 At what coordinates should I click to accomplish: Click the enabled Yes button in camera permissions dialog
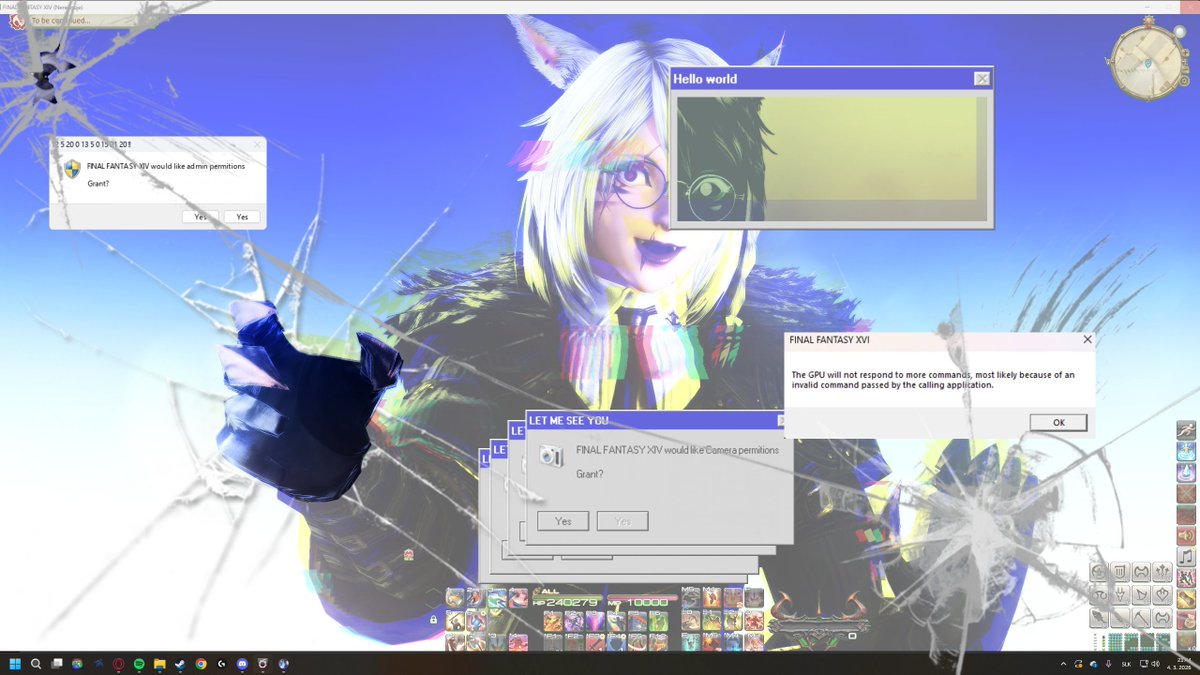(x=563, y=521)
